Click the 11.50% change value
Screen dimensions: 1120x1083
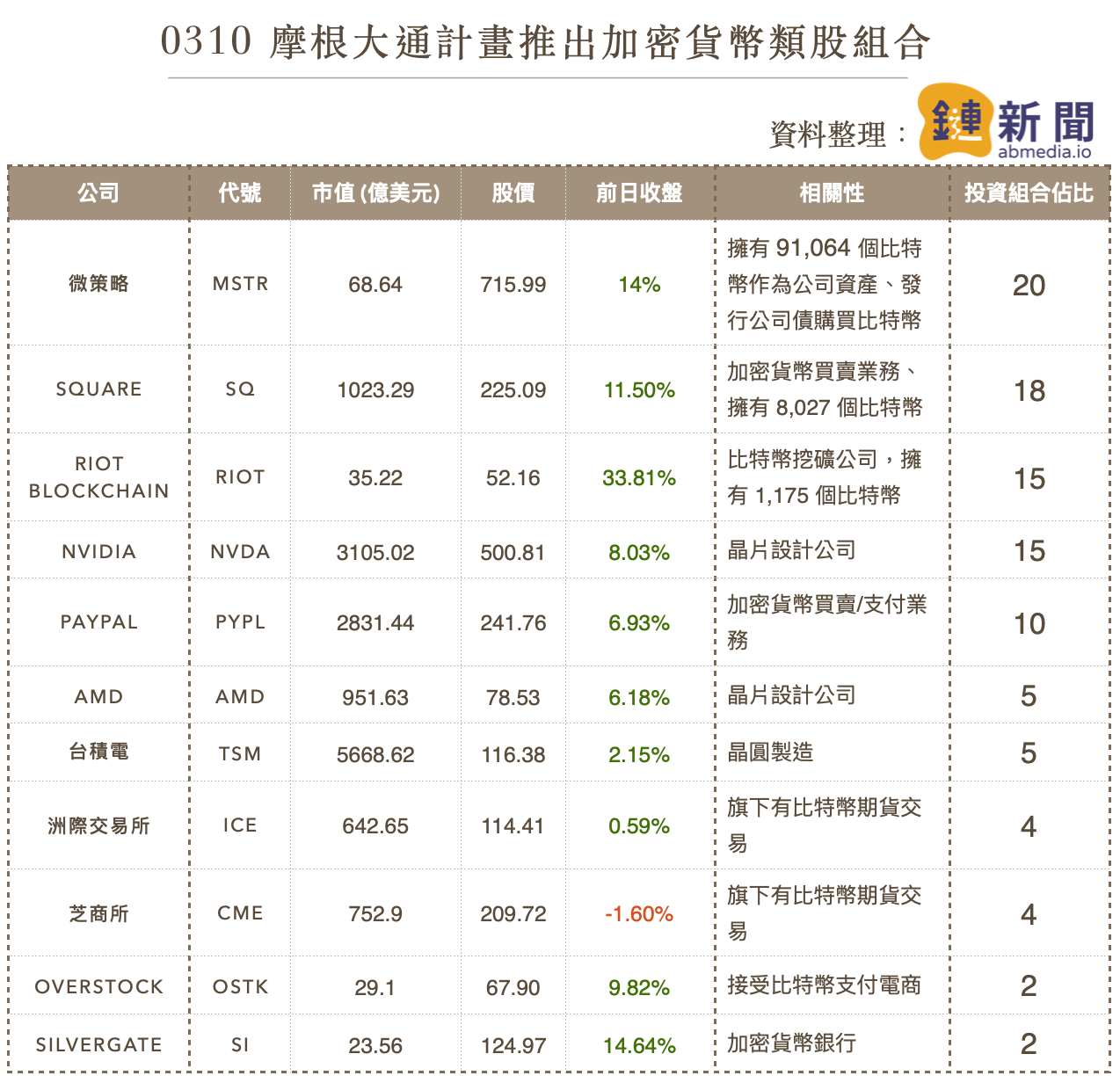[639, 390]
